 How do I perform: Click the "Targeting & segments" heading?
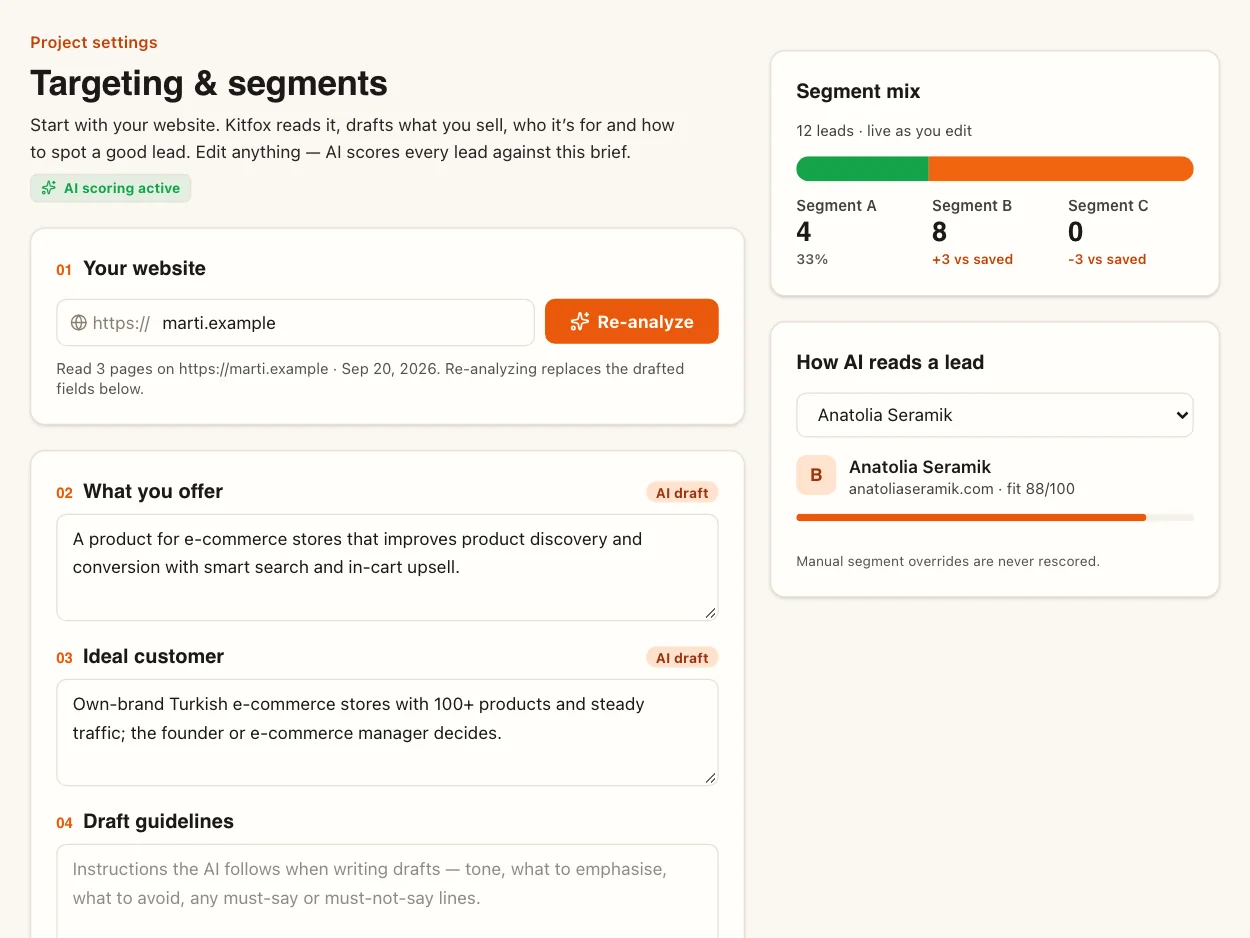209,83
